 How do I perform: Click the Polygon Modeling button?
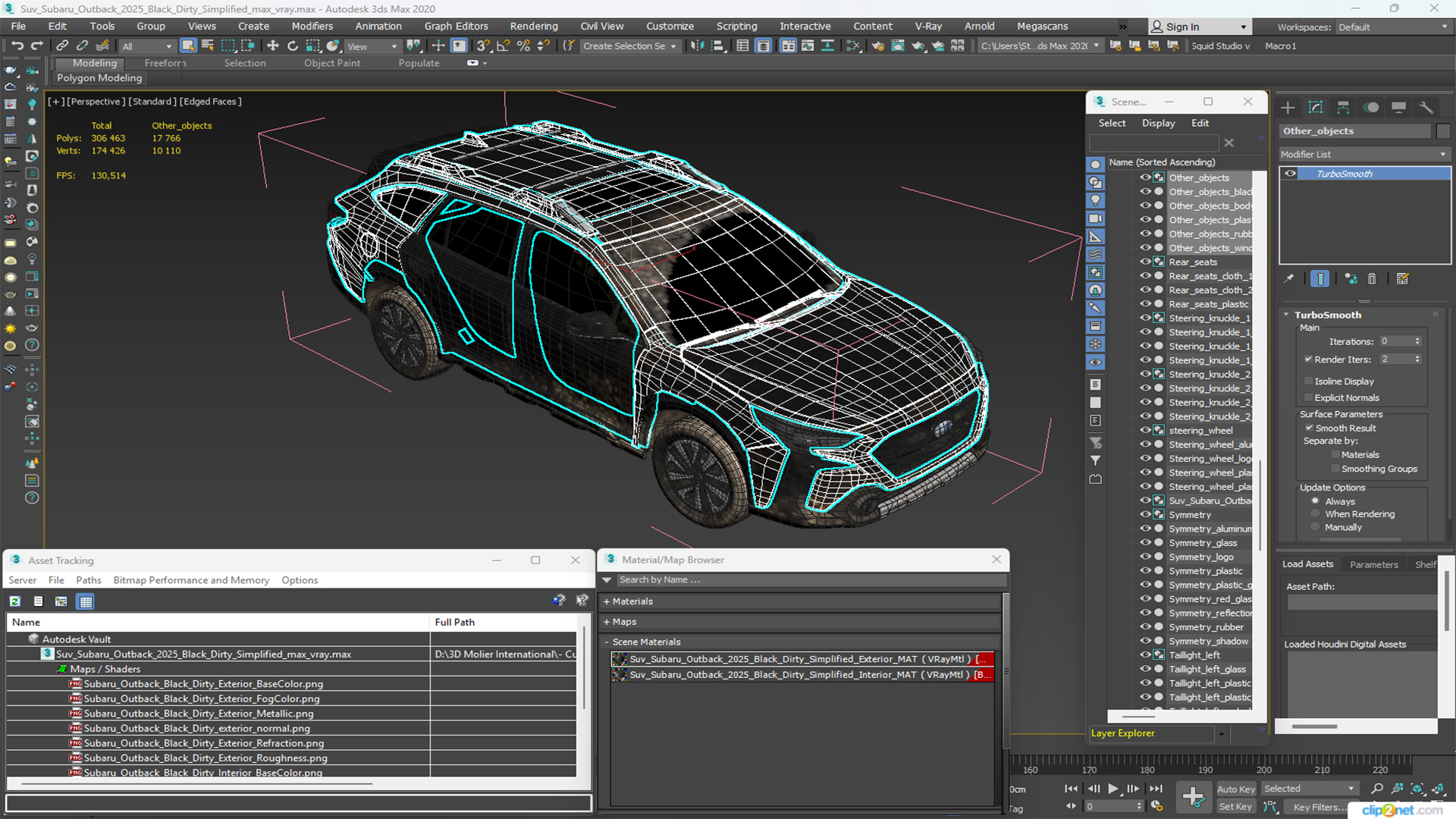pyautogui.click(x=99, y=78)
